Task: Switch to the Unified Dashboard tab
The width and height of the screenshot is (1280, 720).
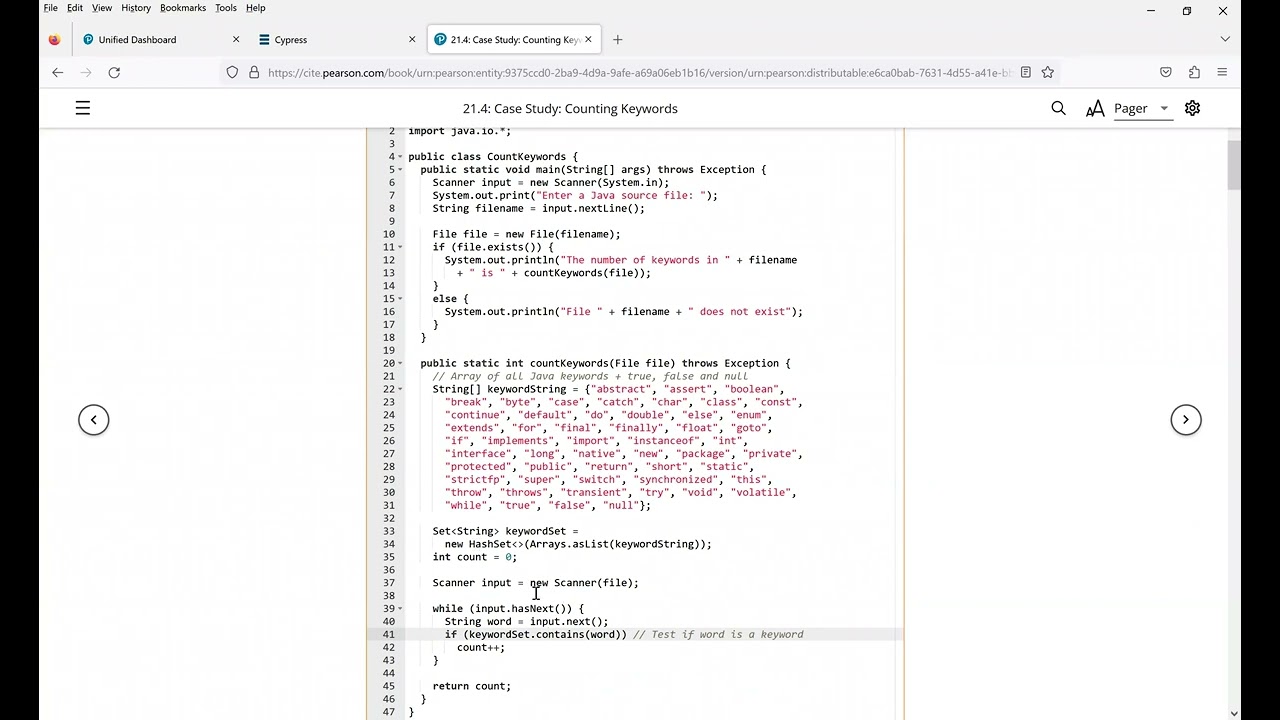Action: point(160,40)
